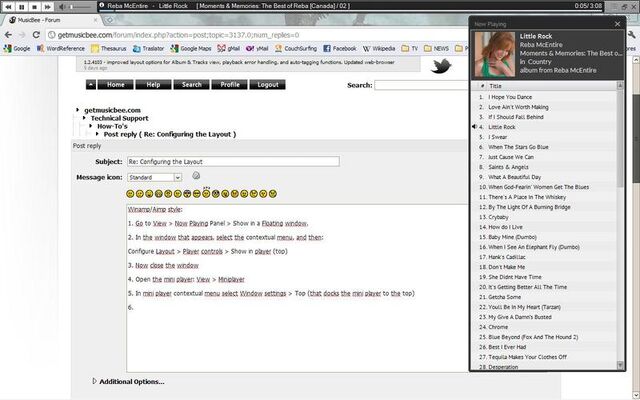Click the forum Logout button
Image resolution: width=640 pixels, height=400 pixels.
tap(268, 84)
